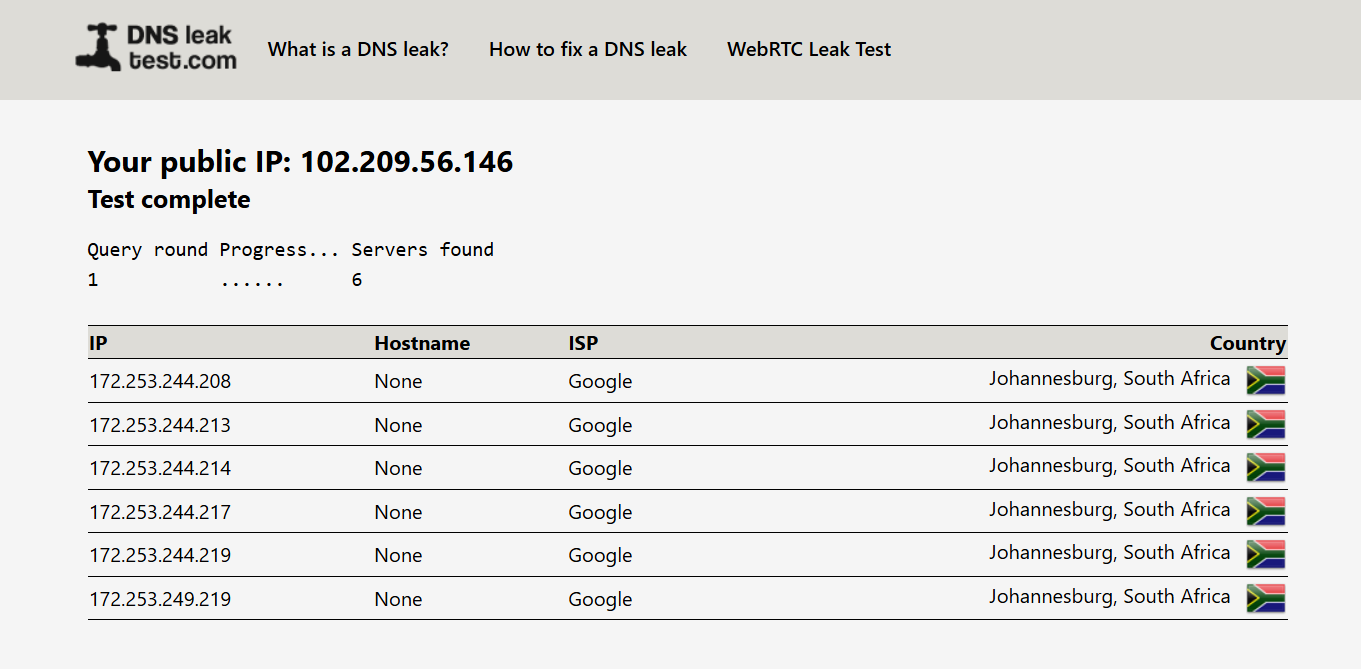This screenshot has height=669, width=1361.
Task: Open the 'What is a DNS leak?' page
Action: click(358, 49)
